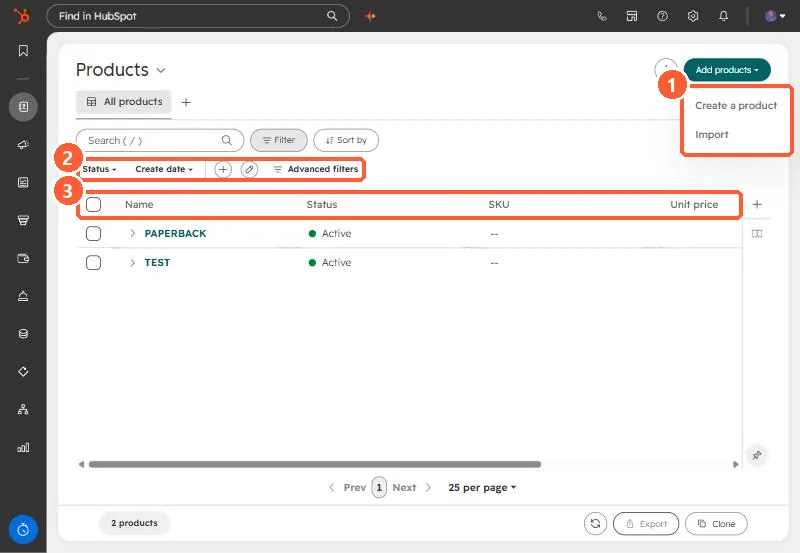Click the 2 products count label
This screenshot has height=553, width=800.
tap(135, 523)
